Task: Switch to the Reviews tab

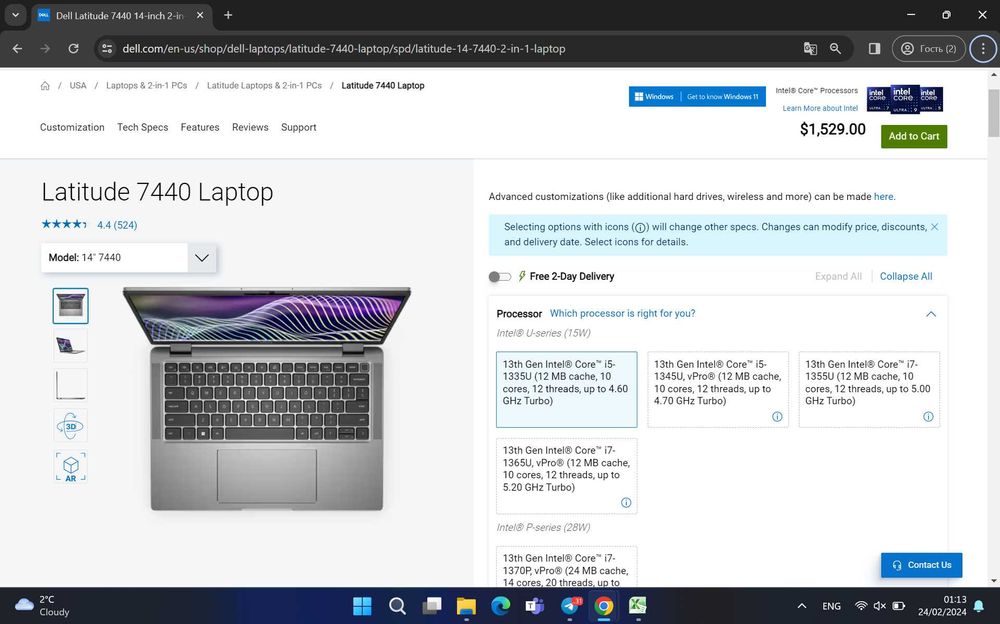Action: [250, 127]
